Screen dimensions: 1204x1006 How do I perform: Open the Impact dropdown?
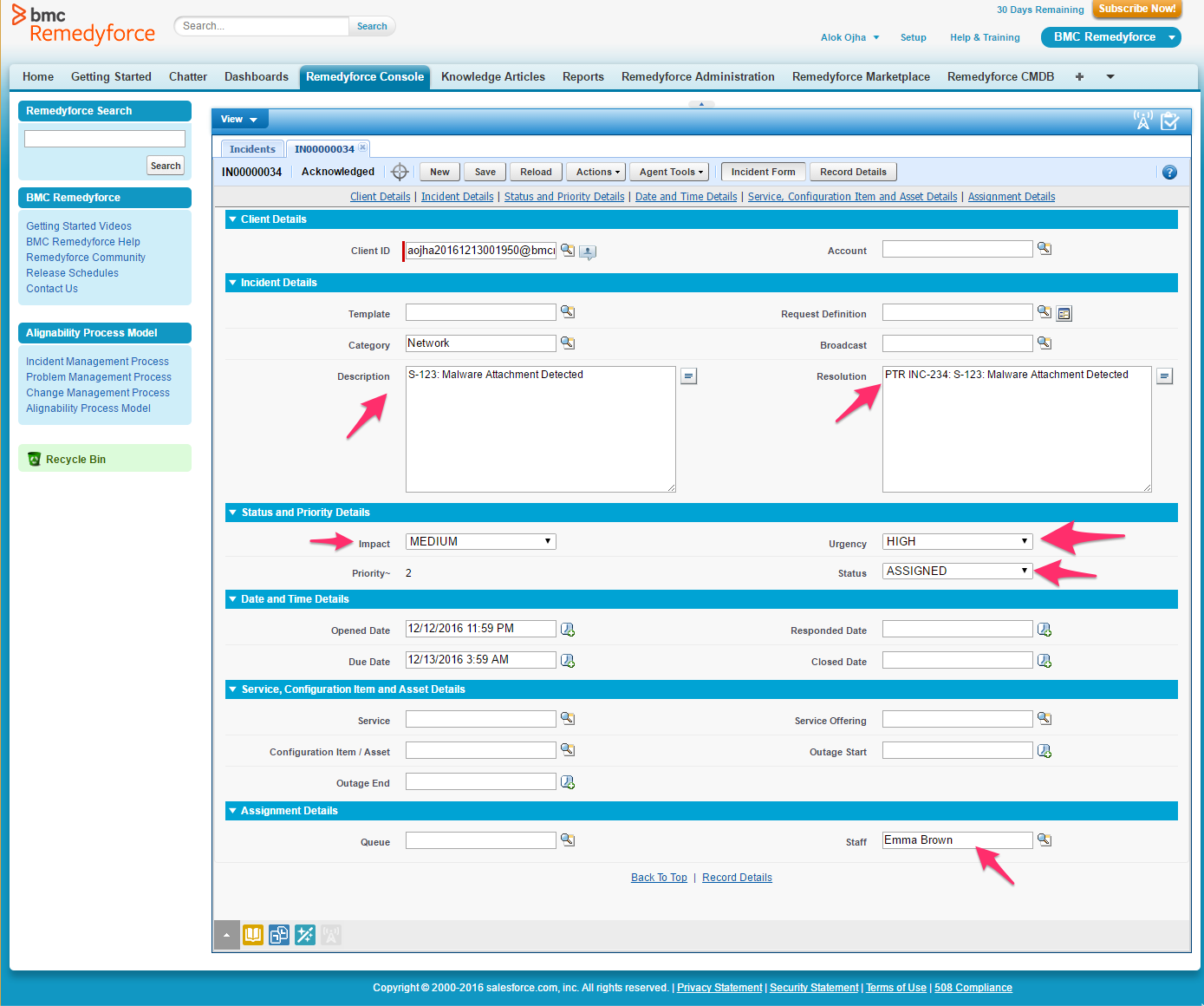[481, 541]
